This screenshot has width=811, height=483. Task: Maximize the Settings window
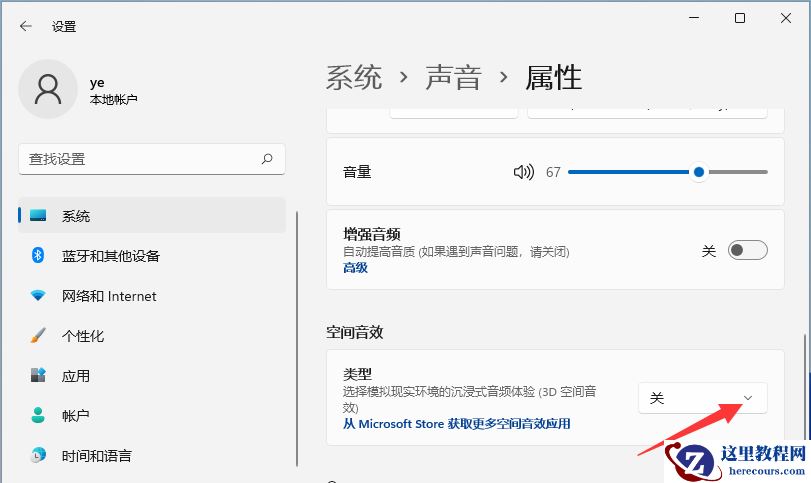coord(740,18)
